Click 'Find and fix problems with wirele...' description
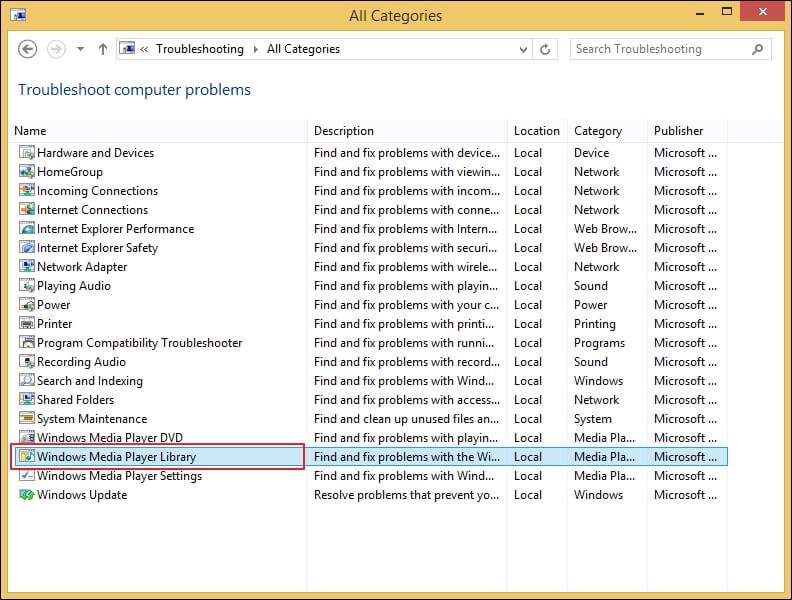Screen dimensions: 792x600 point(405,267)
